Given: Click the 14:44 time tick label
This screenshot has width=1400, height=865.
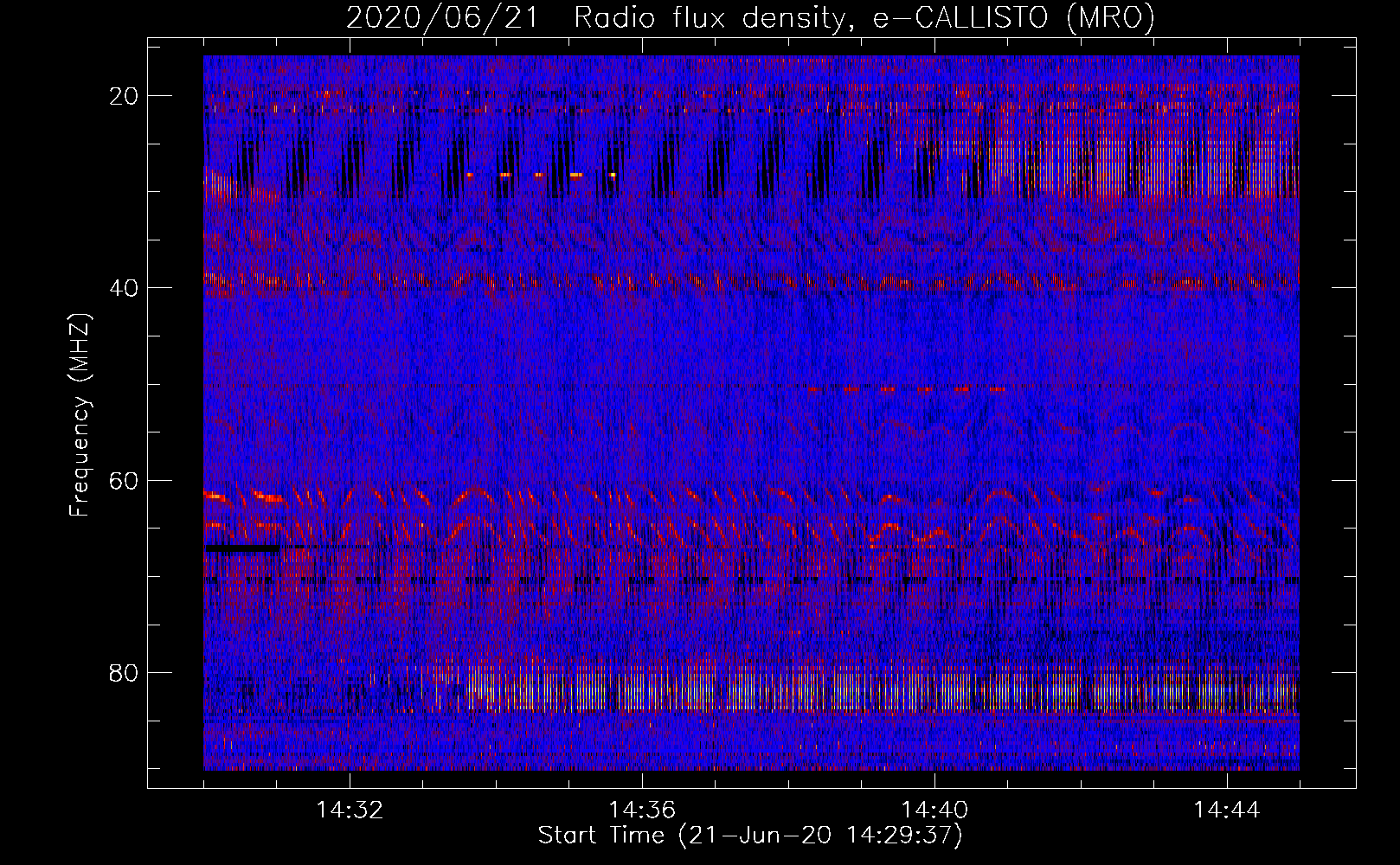Looking at the screenshot, I should pyautogui.click(x=1227, y=811).
